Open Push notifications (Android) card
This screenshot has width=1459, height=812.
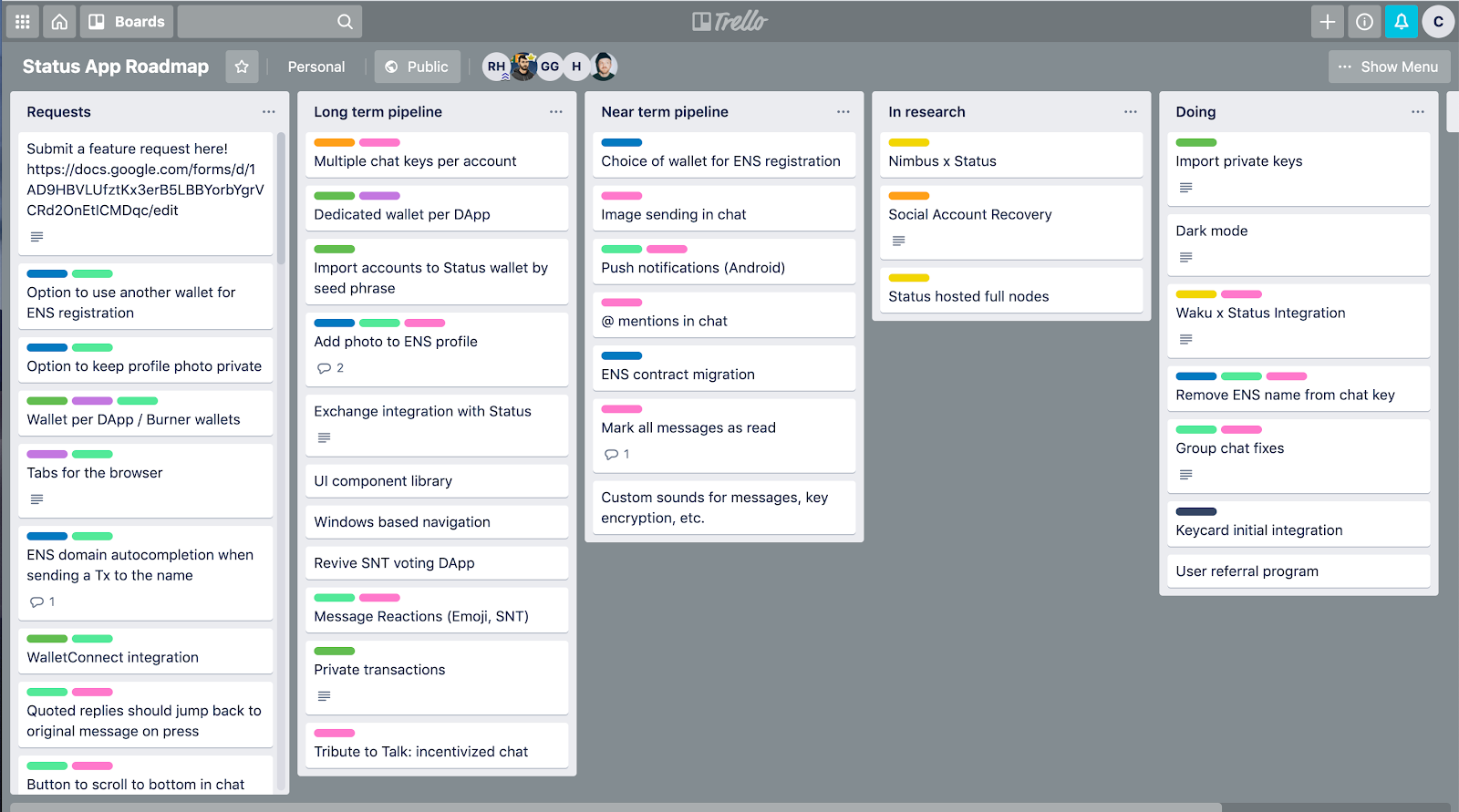(724, 261)
